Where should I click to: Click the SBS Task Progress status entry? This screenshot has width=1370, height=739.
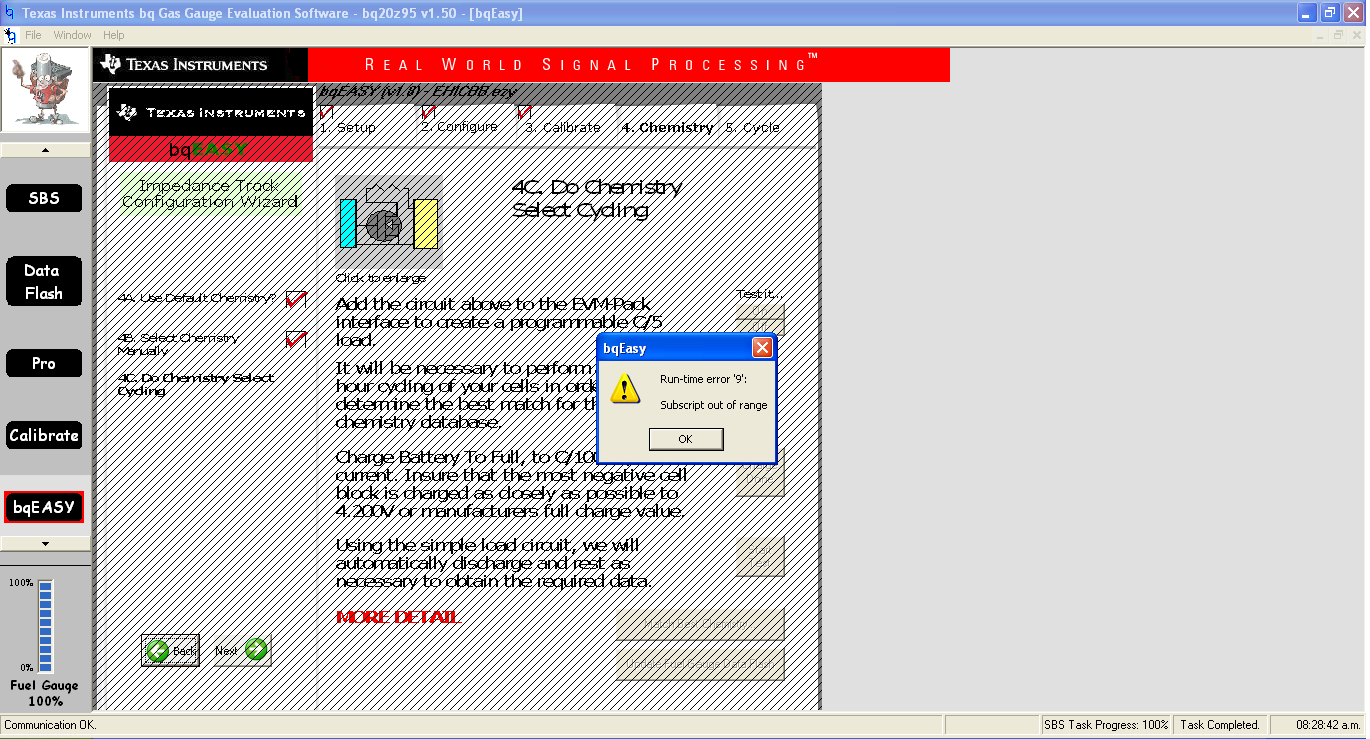point(1106,725)
